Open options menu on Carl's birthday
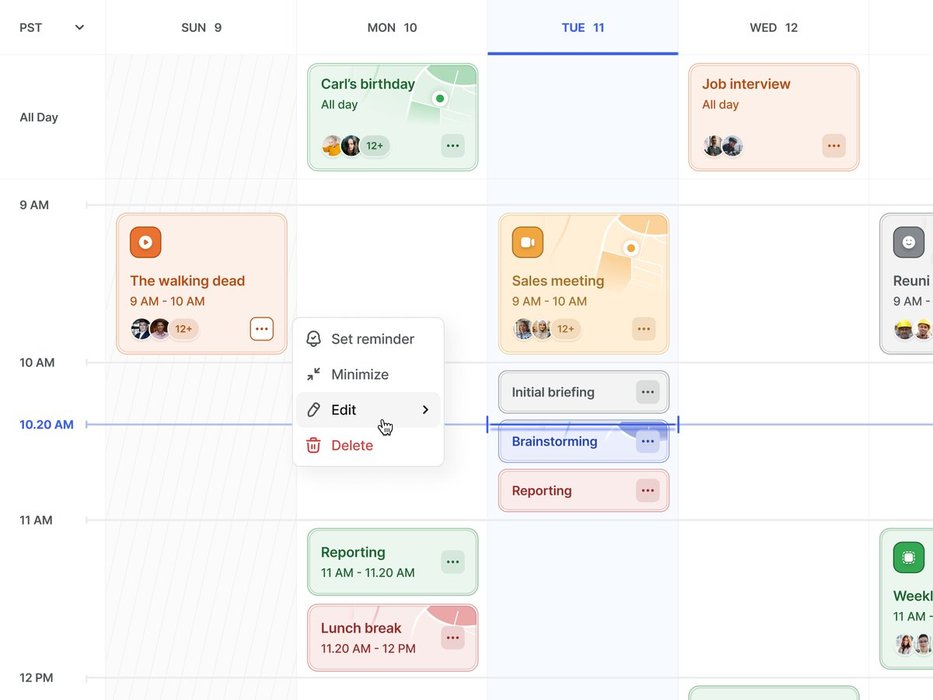 coord(453,145)
